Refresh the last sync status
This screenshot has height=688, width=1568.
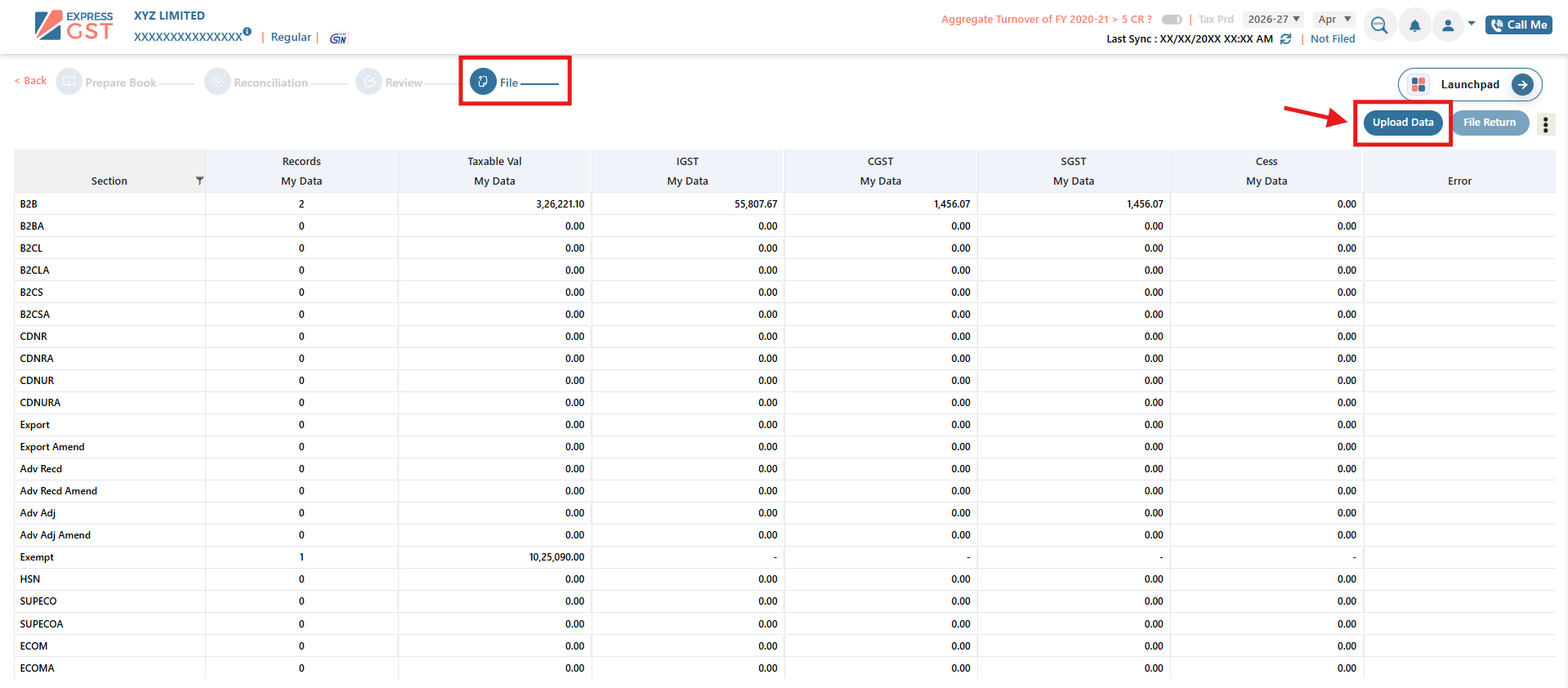coord(1285,39)
